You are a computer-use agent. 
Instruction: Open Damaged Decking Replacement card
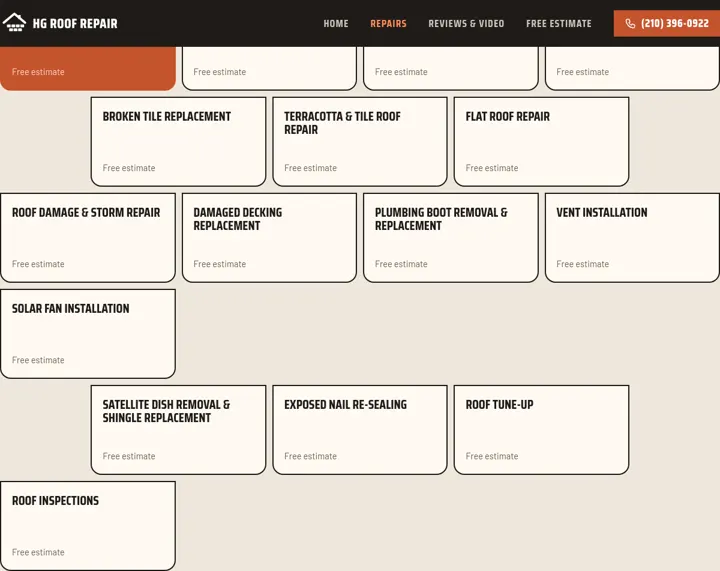click(x=269, y=237)
